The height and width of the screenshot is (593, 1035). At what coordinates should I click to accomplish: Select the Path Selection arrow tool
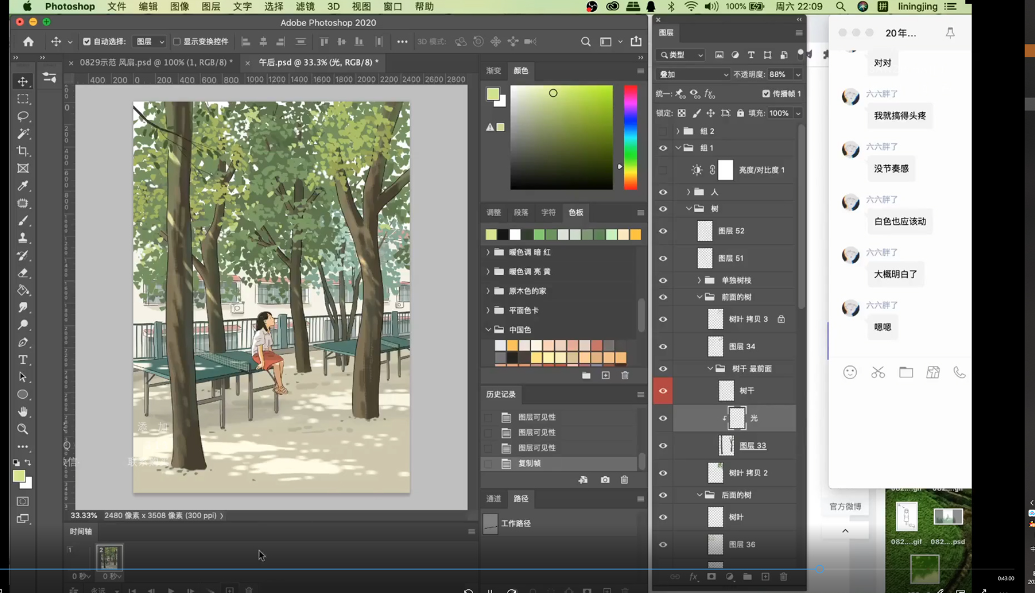point(23,377)
